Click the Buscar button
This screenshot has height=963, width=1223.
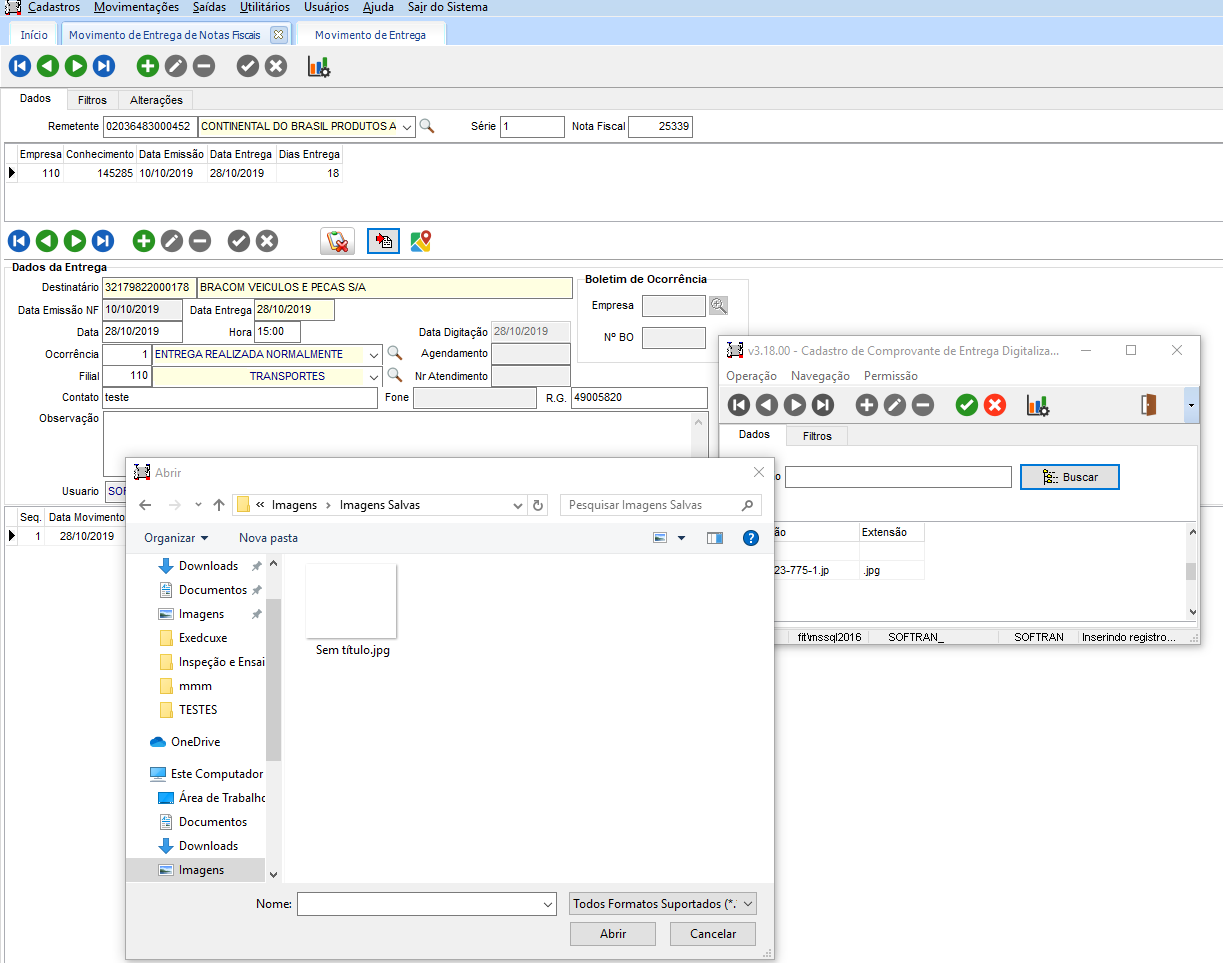click(x=1069, y=477)
